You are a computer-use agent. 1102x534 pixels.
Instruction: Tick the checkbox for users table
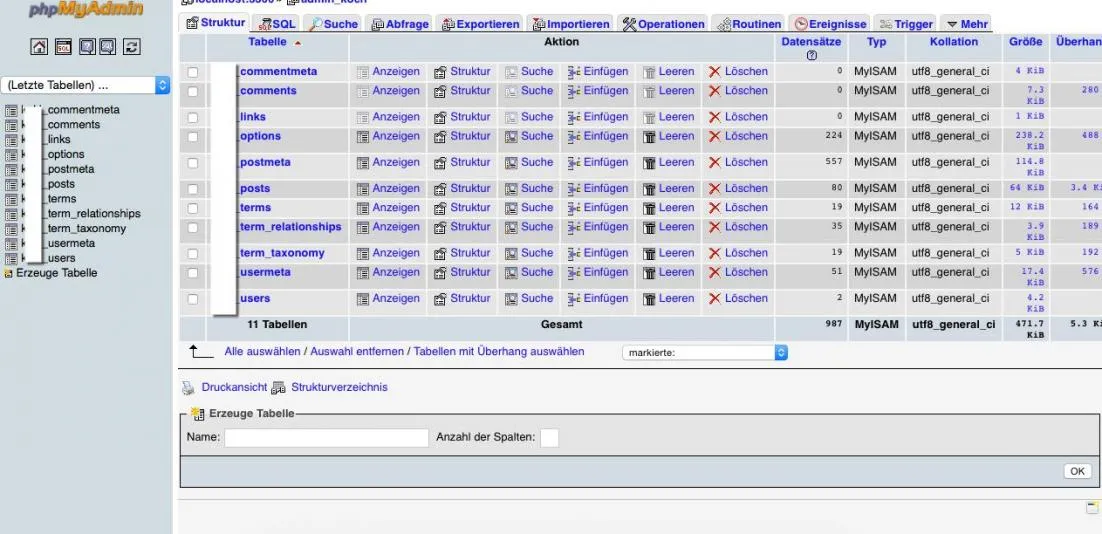[x=193, y=299]
